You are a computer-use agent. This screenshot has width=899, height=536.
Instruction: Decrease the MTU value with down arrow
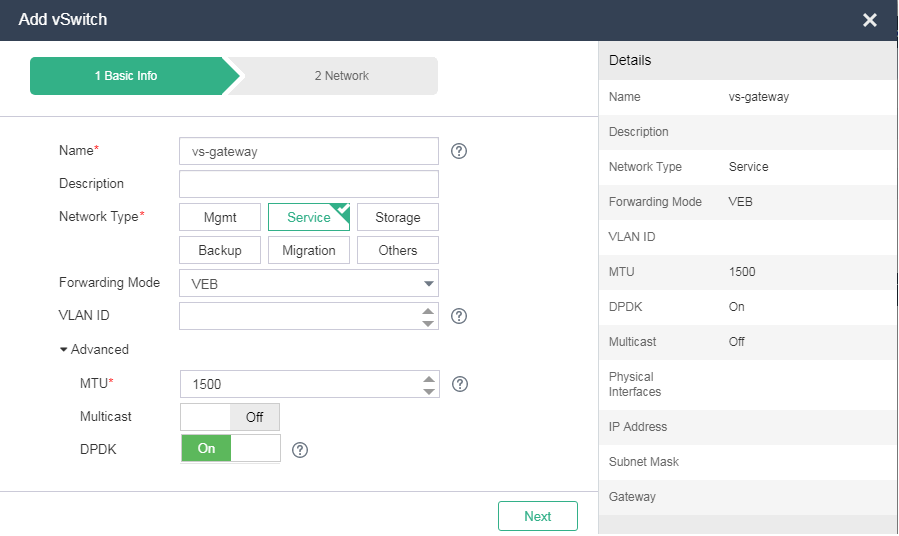(x=429, y=391)
